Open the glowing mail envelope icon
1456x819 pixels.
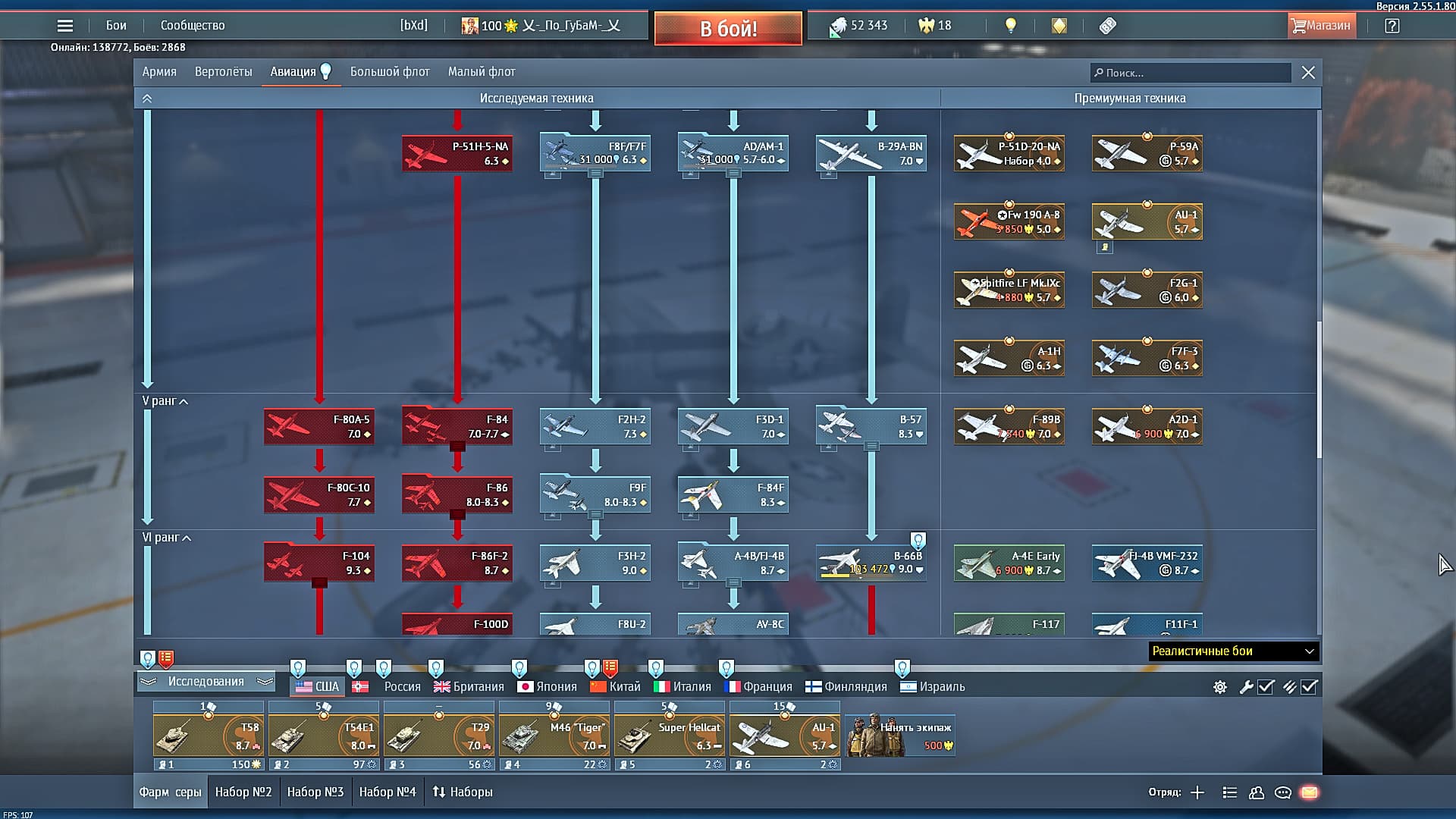click(1309, 792)
